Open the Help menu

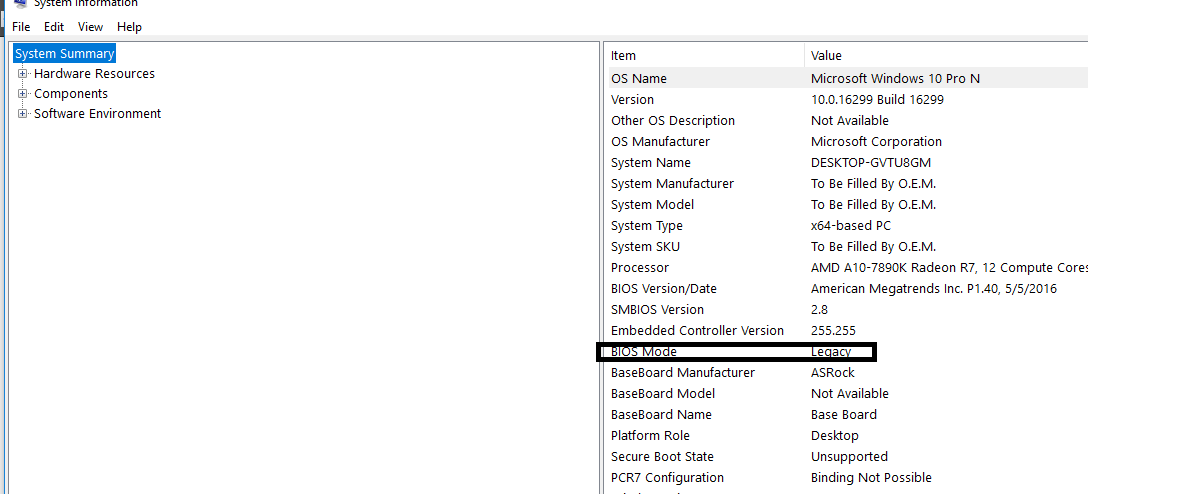[129, 27]
